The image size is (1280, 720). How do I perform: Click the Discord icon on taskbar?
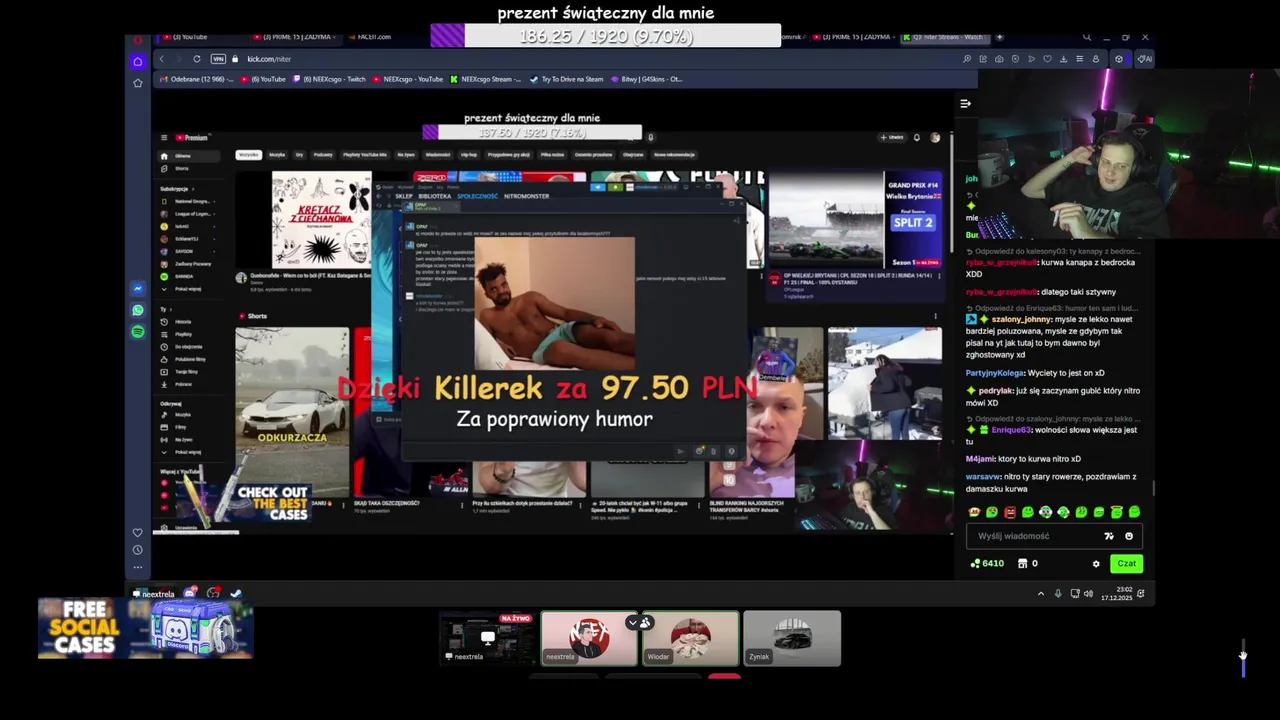point(189,593)
